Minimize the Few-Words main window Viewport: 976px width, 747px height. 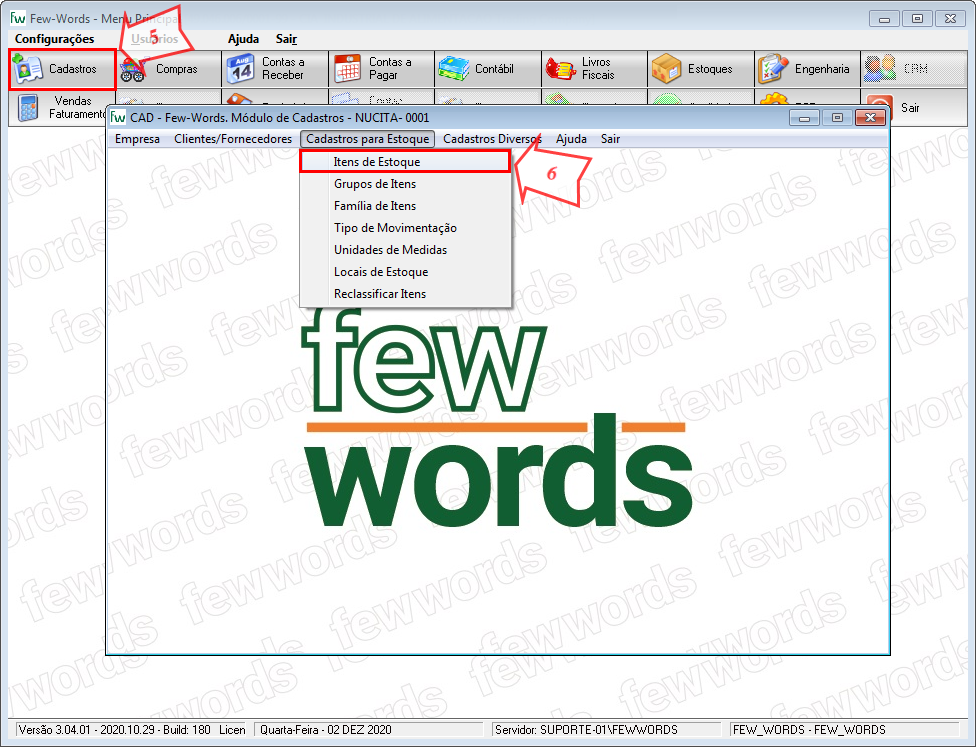click(x=884, y=19)
